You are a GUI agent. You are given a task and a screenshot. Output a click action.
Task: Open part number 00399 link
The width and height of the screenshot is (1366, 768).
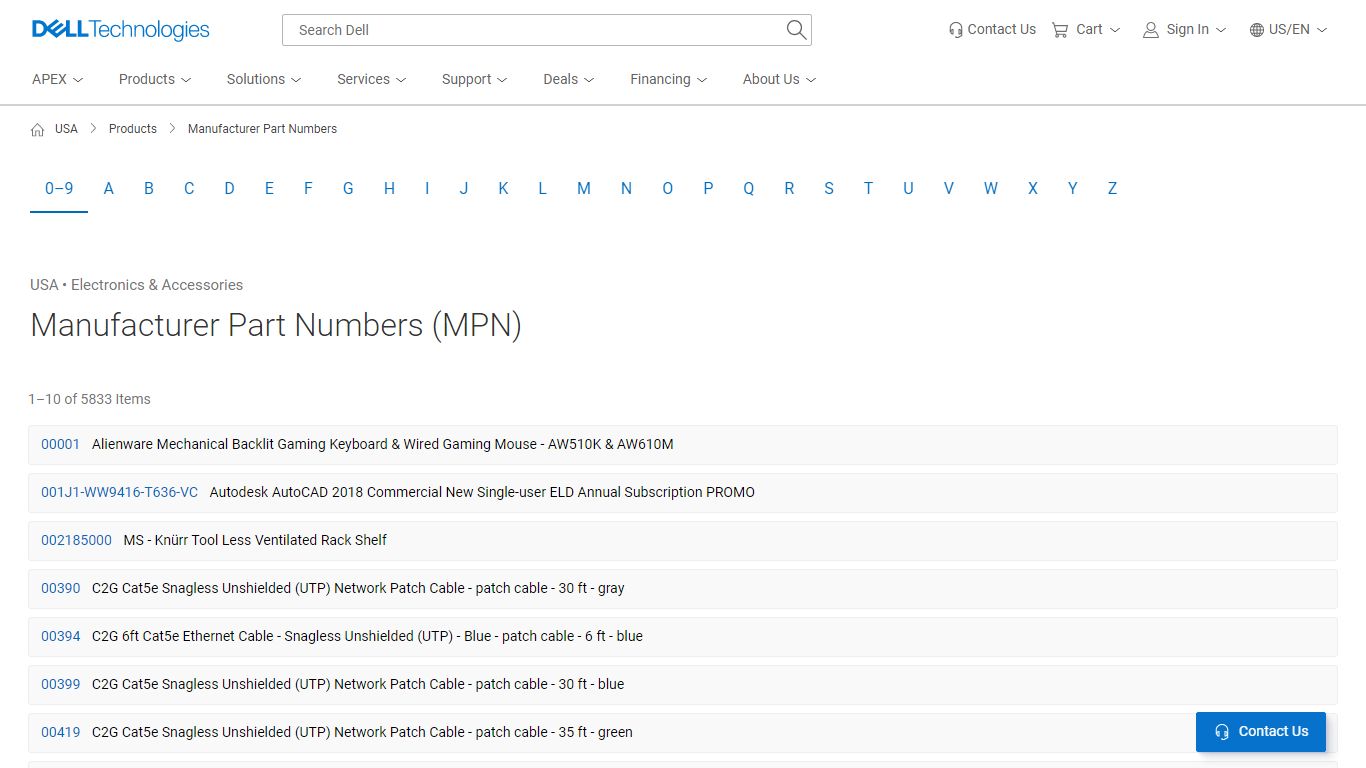(60, 684)
